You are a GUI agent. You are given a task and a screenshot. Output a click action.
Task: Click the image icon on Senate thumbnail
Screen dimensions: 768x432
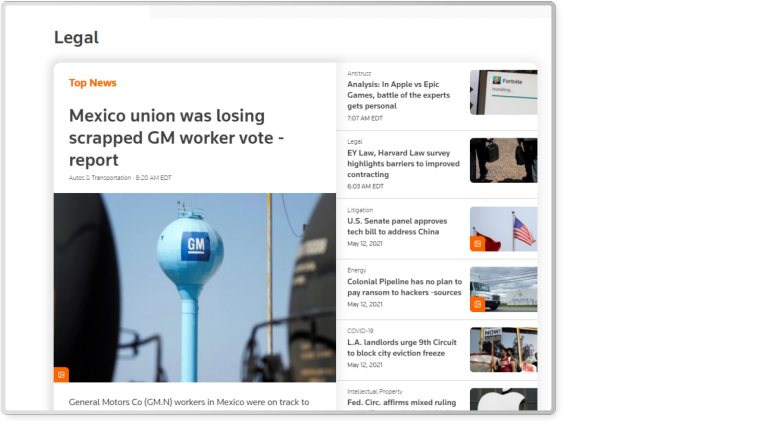click(478, 244)
